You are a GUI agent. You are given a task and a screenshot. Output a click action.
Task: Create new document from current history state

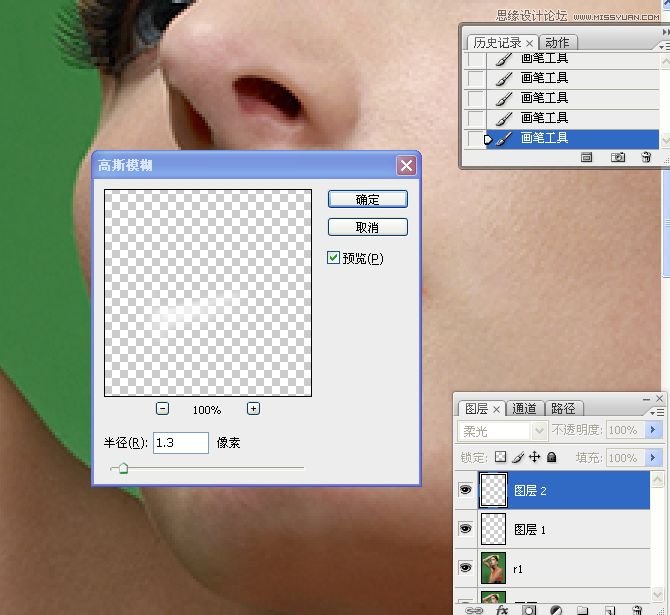click(x=586, y=158)
